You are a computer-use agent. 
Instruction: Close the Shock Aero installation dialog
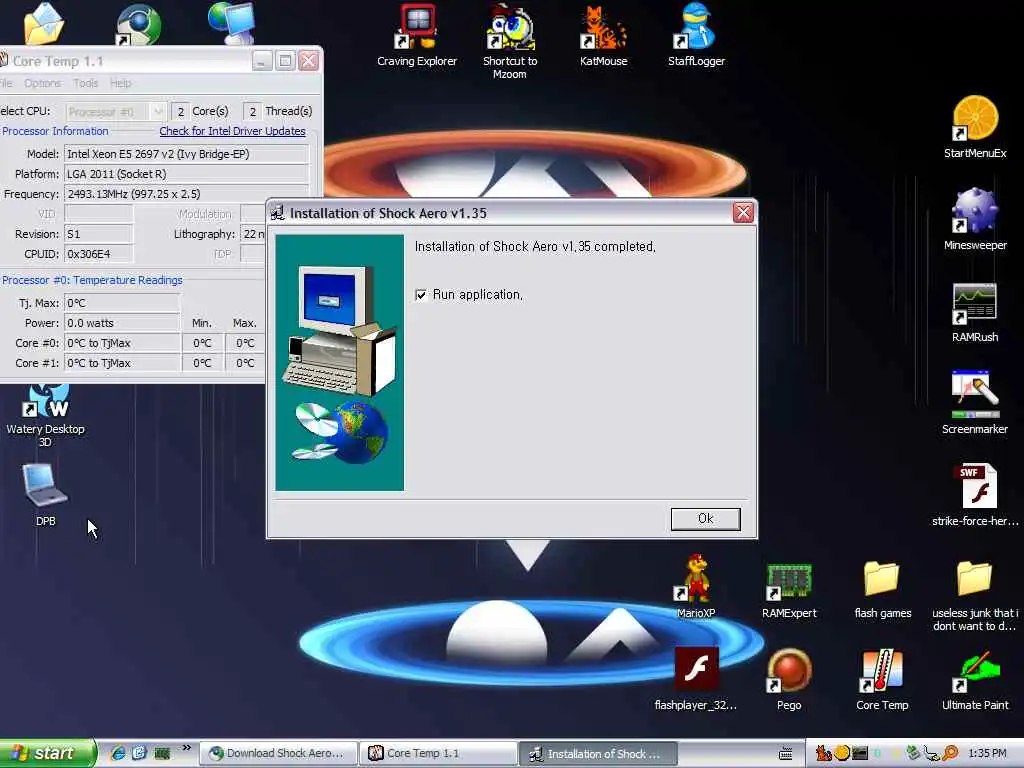(x=743, y=213)
